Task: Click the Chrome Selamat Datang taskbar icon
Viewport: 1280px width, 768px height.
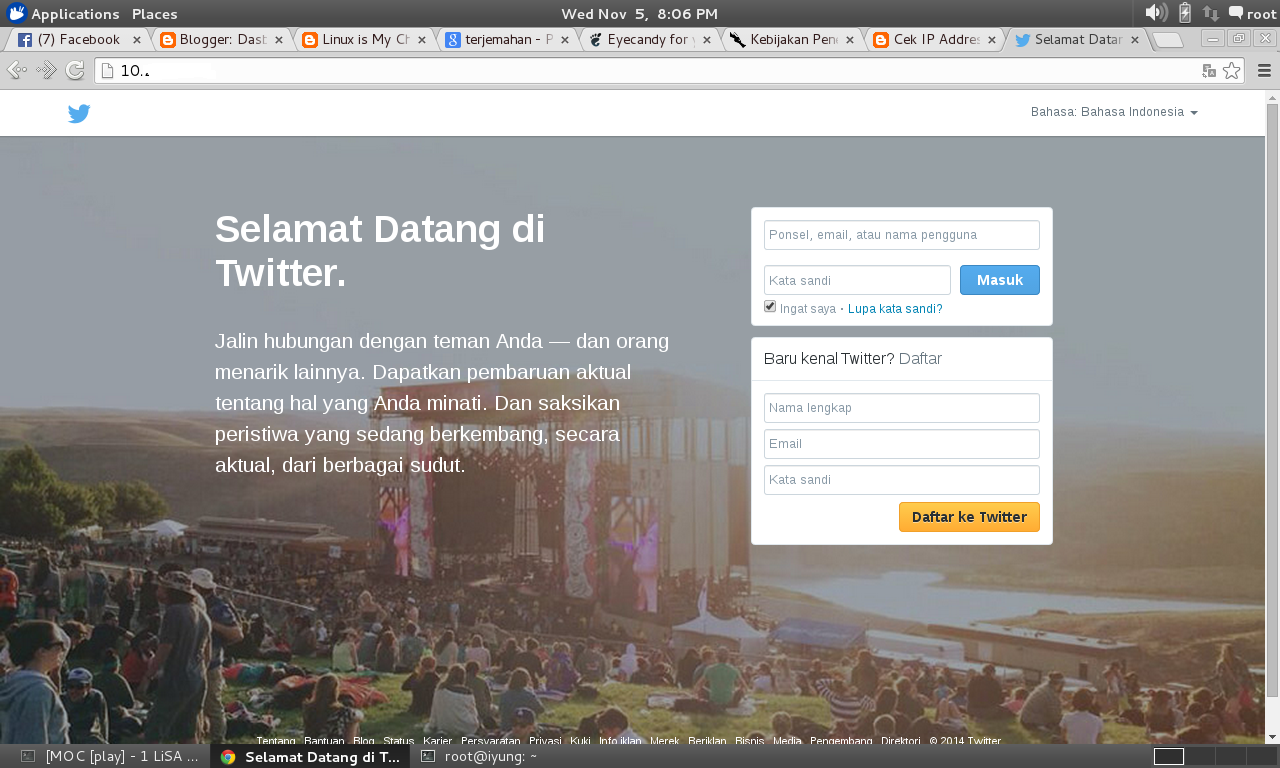Action: pyautogui.click(x=227, y=756)
